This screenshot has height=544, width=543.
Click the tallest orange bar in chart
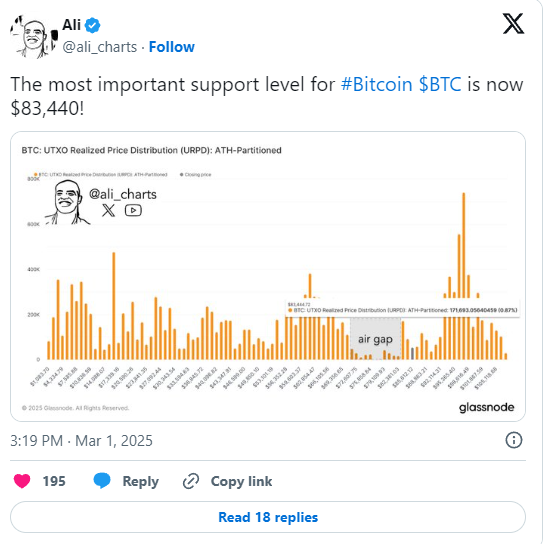[x=463, y=276]
